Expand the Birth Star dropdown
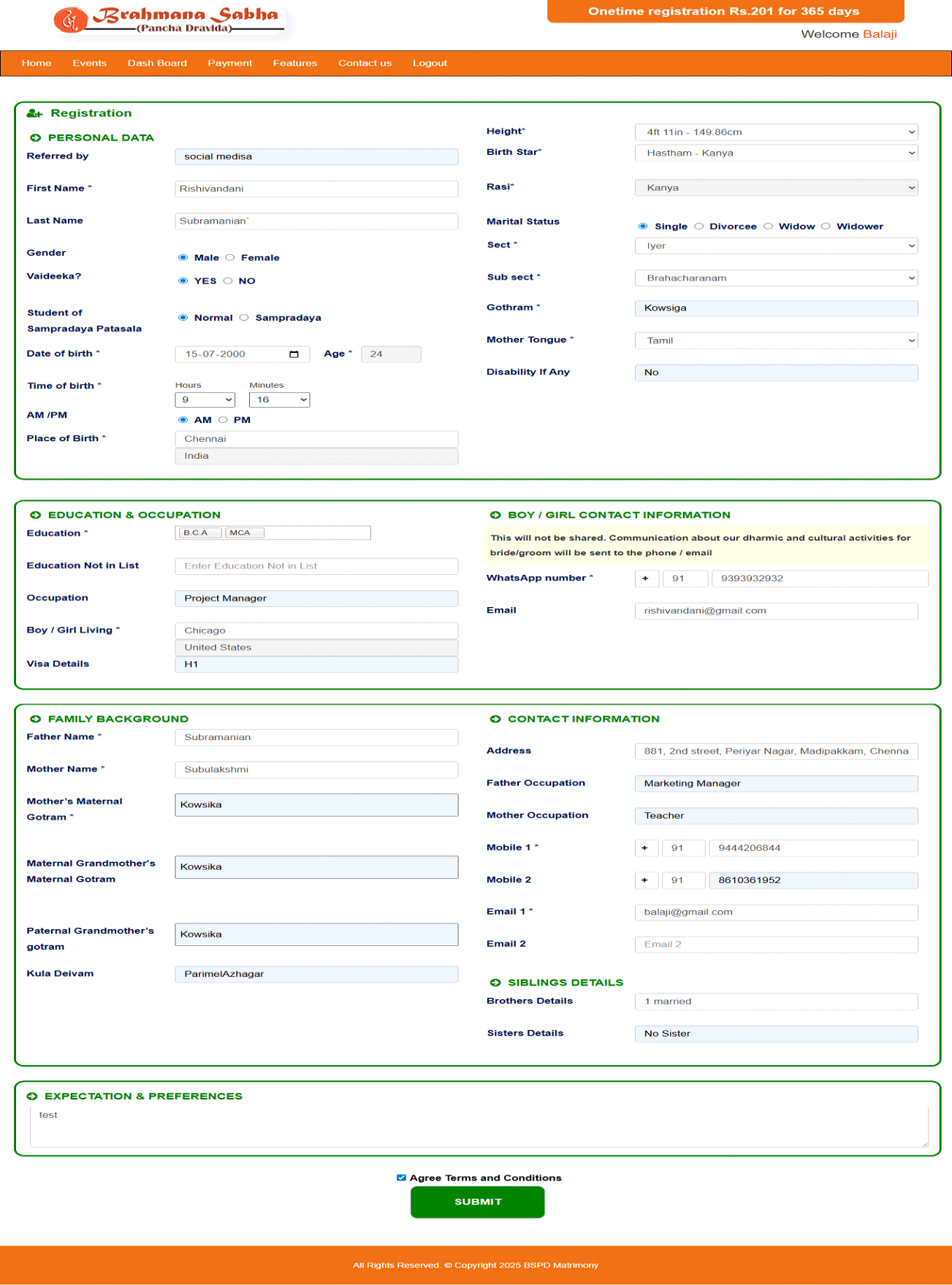 [x=776, y=153]
